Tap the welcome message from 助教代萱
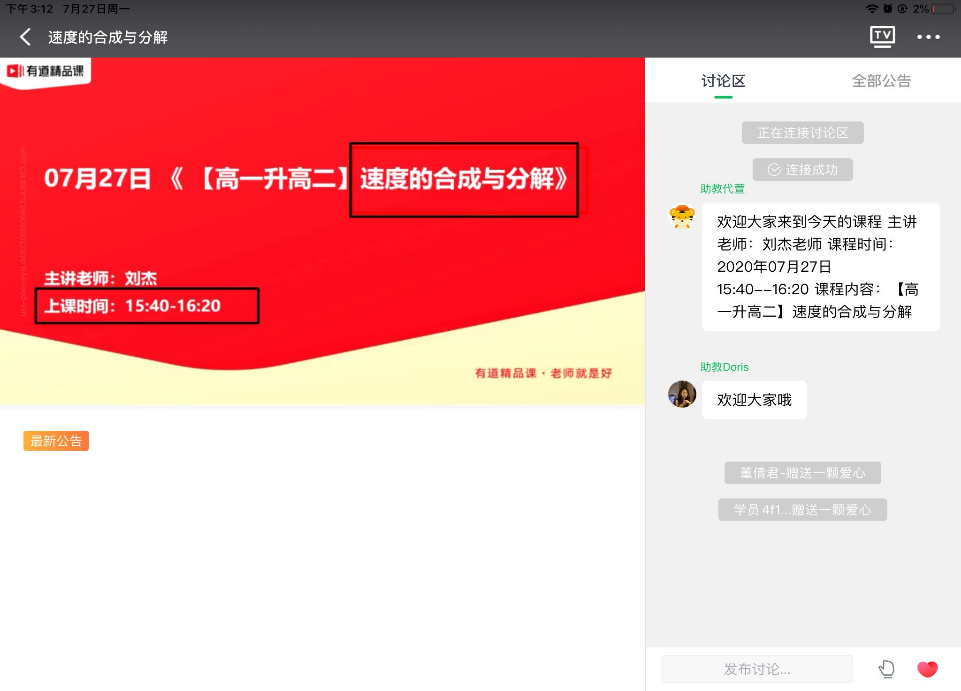The image size is (961, 691). pos(820,266)
